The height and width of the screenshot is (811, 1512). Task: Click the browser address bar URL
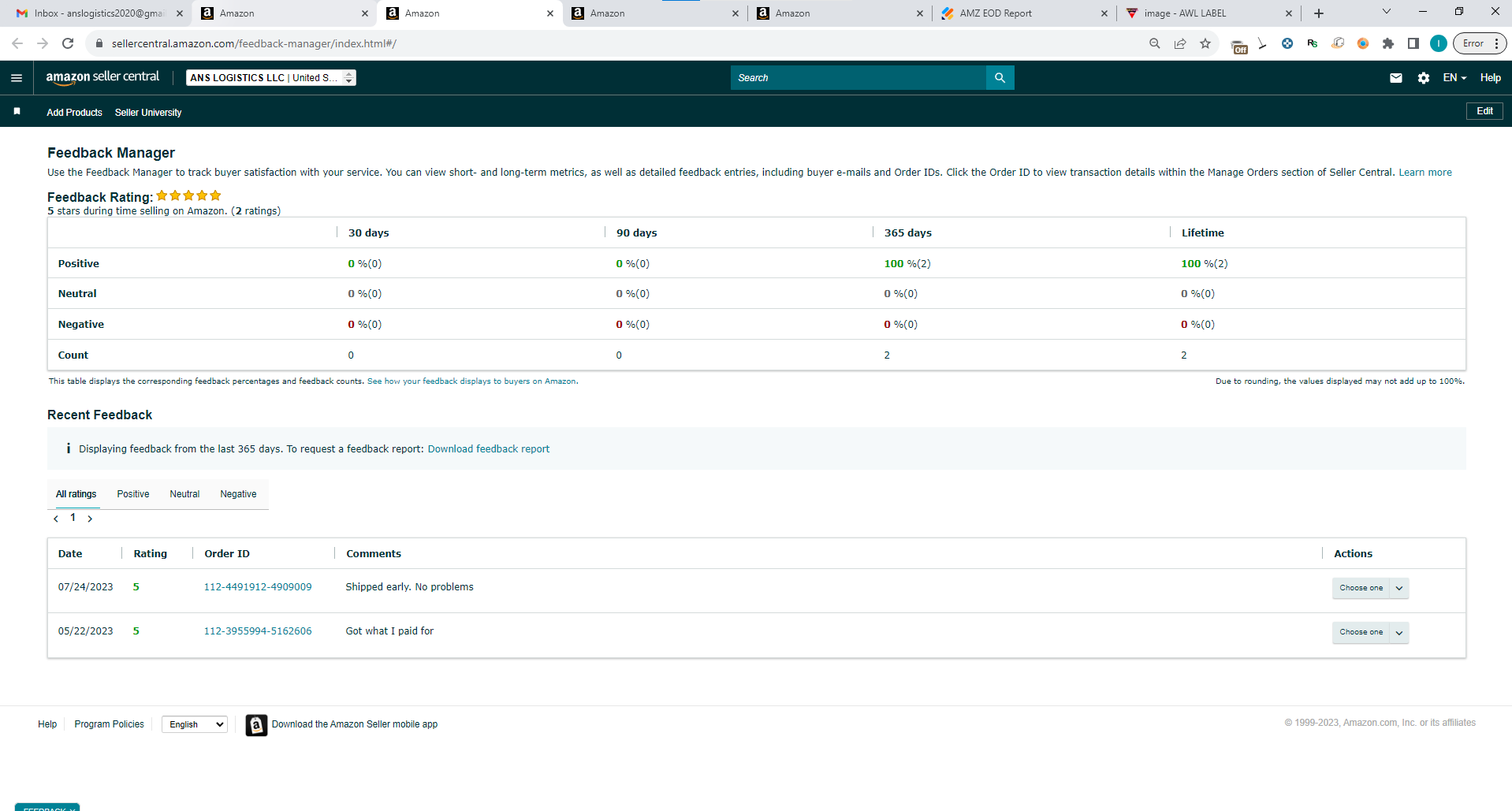tap(254, 43)
